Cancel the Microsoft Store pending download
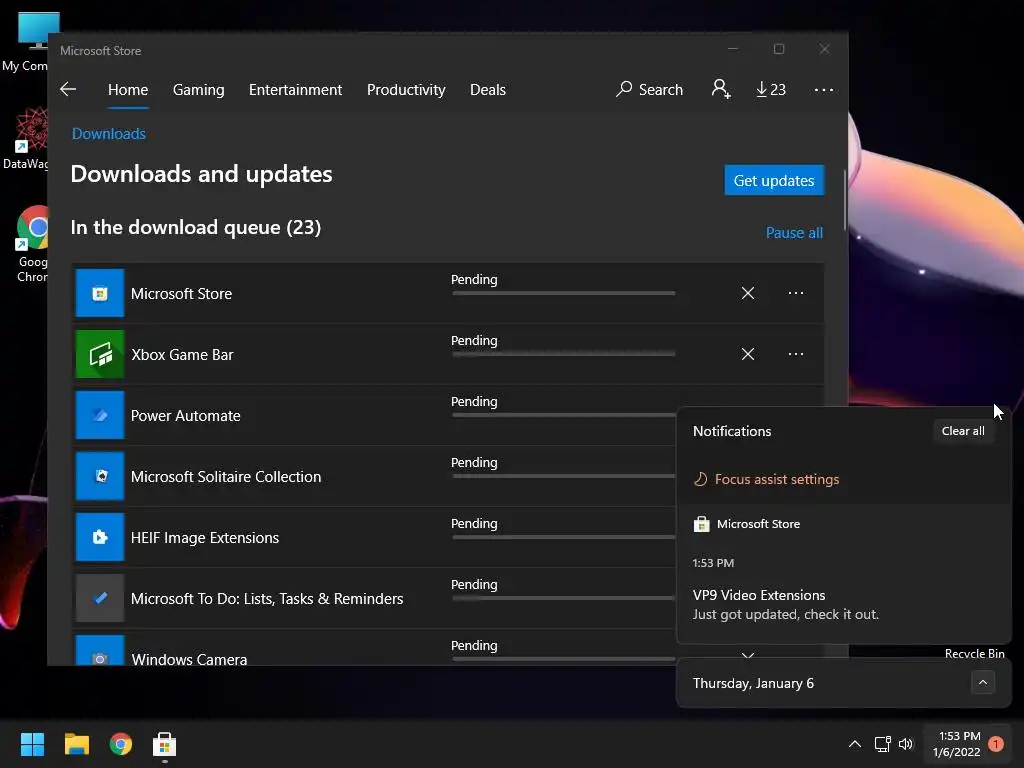1024x768 pixels. click(748, 293)
